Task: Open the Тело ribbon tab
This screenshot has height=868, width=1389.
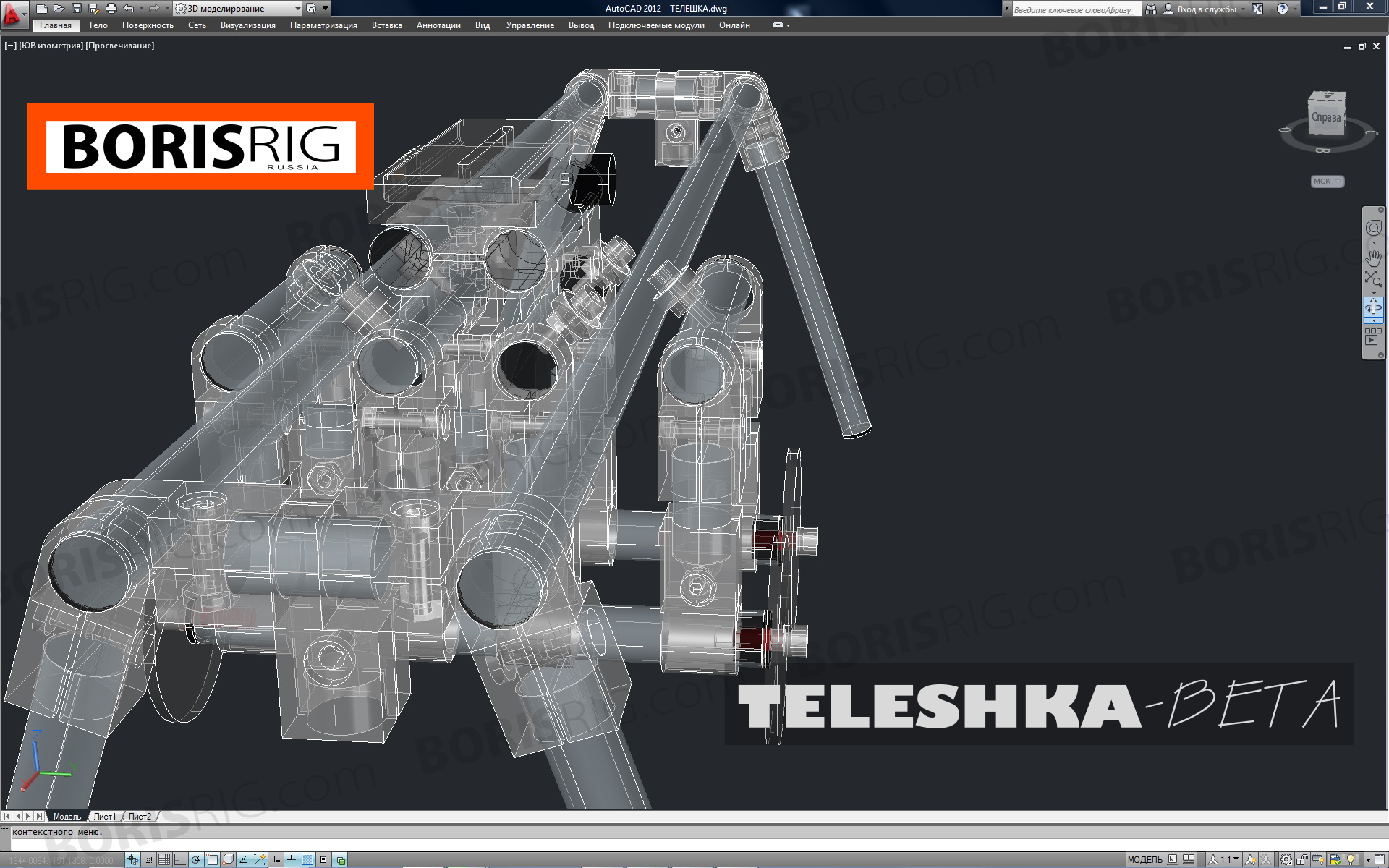Action: coord(98,25)
